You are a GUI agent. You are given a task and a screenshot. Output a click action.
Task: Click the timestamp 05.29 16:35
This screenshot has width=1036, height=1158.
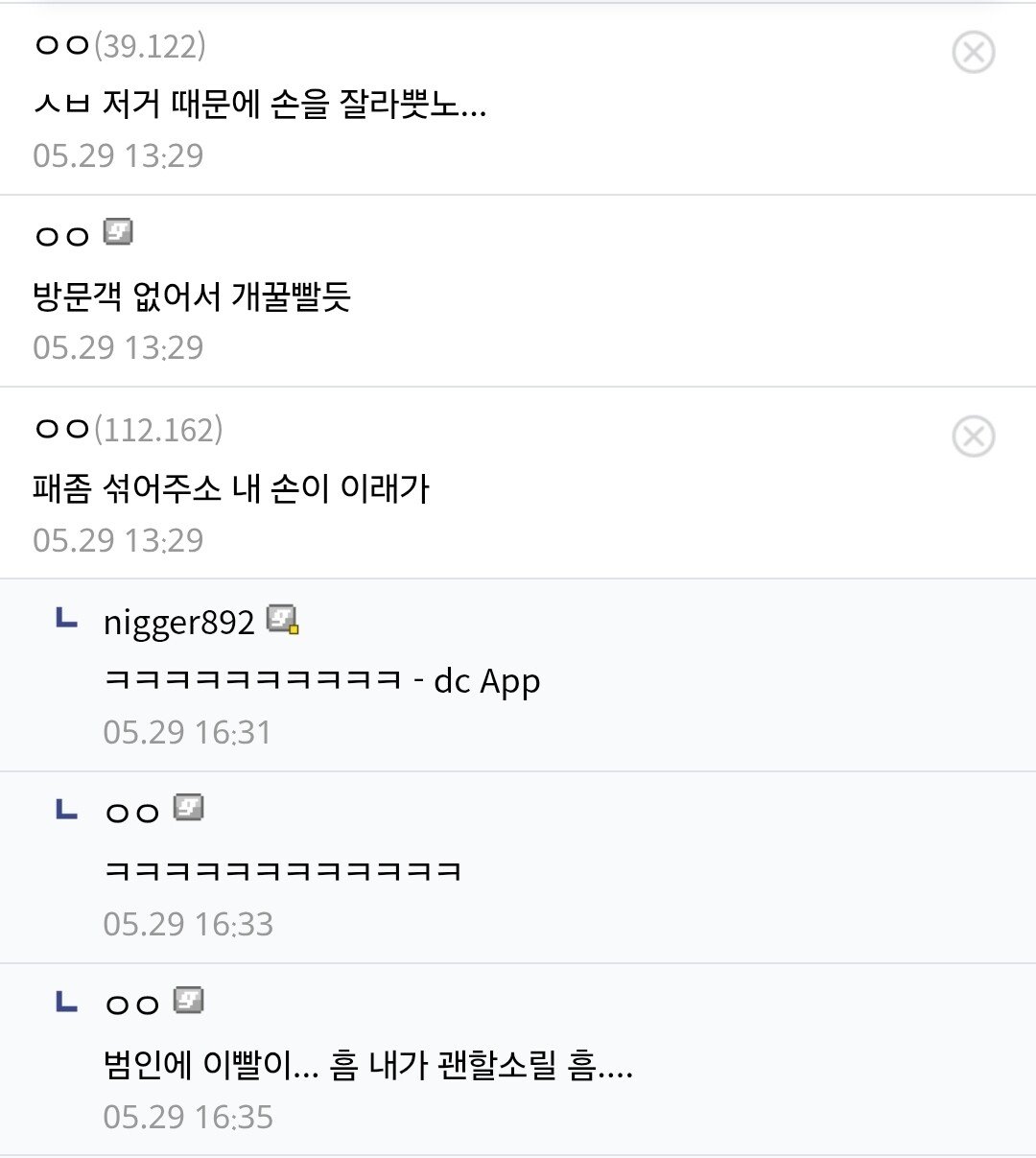tap(188, 1118)
